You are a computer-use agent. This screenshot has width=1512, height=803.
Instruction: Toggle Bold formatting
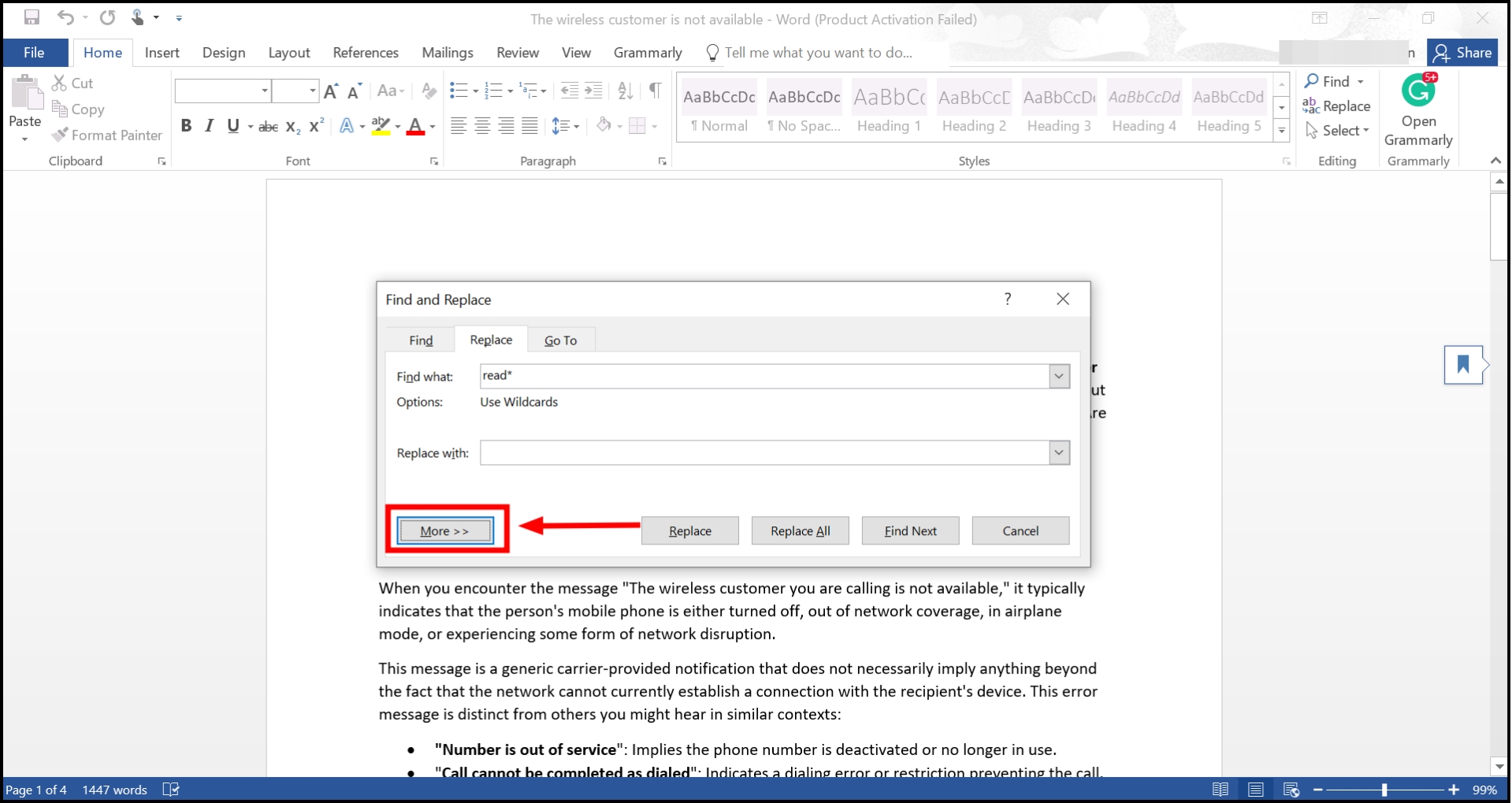(186, 126)
